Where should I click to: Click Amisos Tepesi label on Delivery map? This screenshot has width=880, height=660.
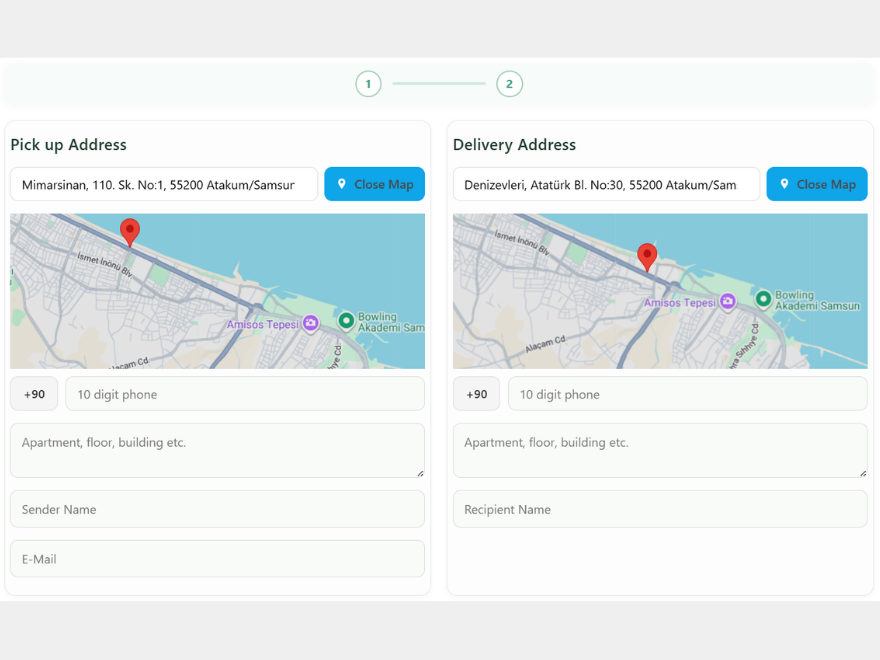[680, 302]
